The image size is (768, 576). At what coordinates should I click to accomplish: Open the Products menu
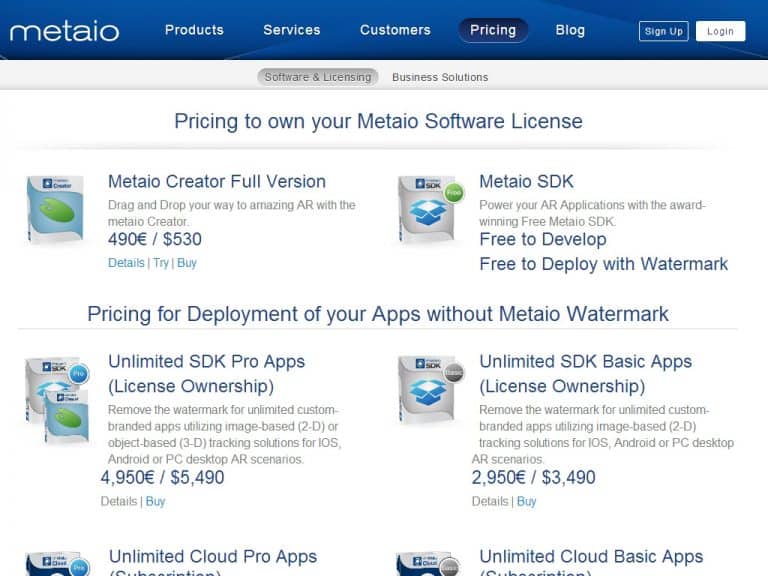point(194,30)
